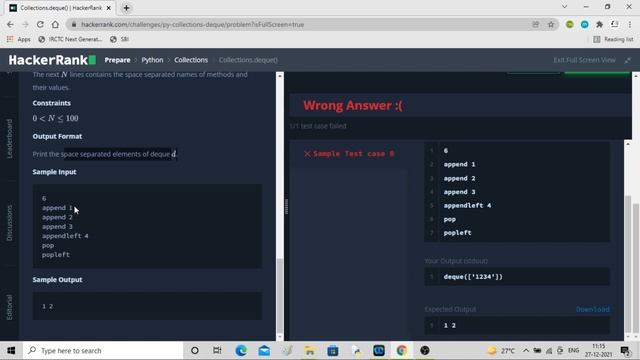Open notification center icon

625,351
